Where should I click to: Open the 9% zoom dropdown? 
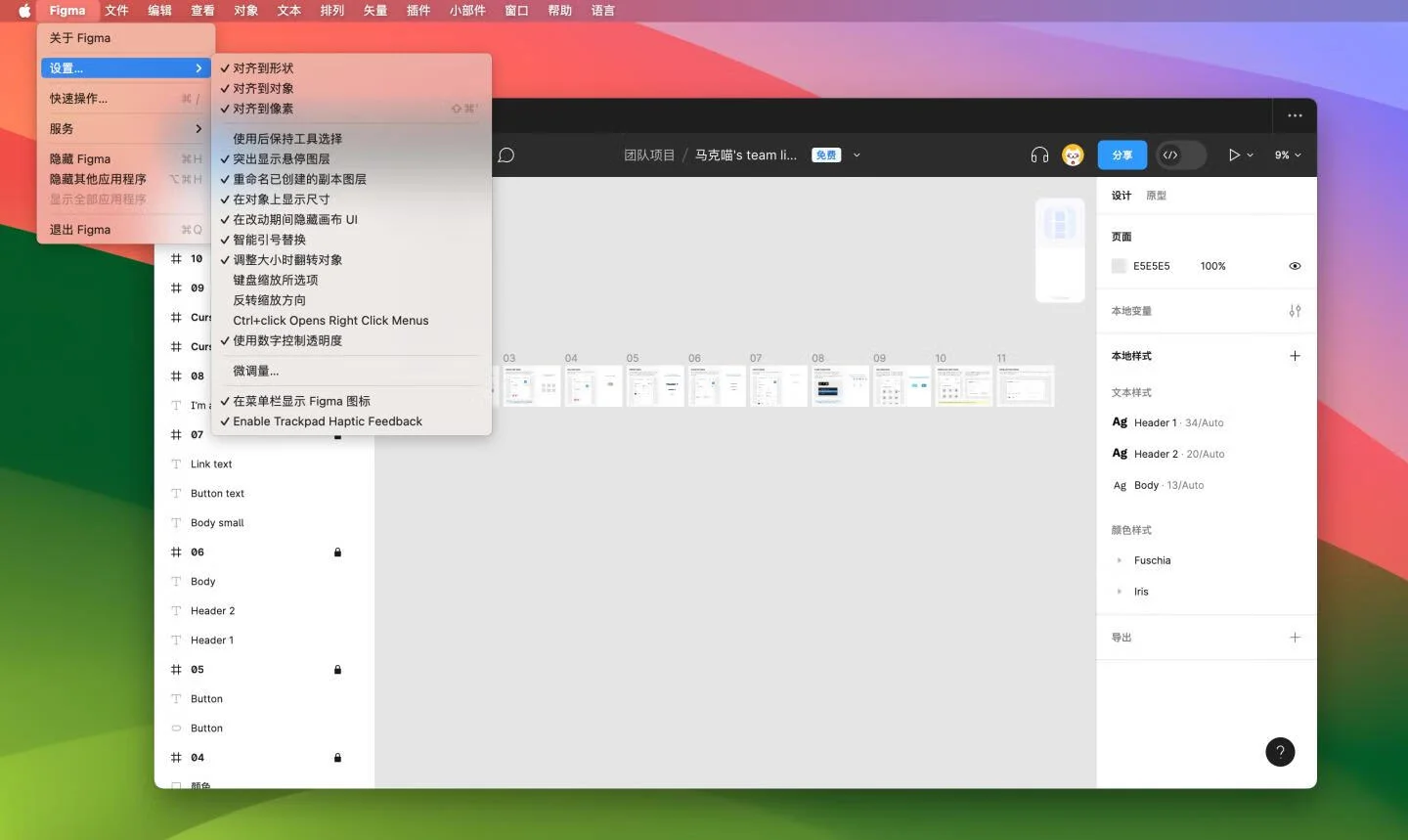[x=1288, y=155]
